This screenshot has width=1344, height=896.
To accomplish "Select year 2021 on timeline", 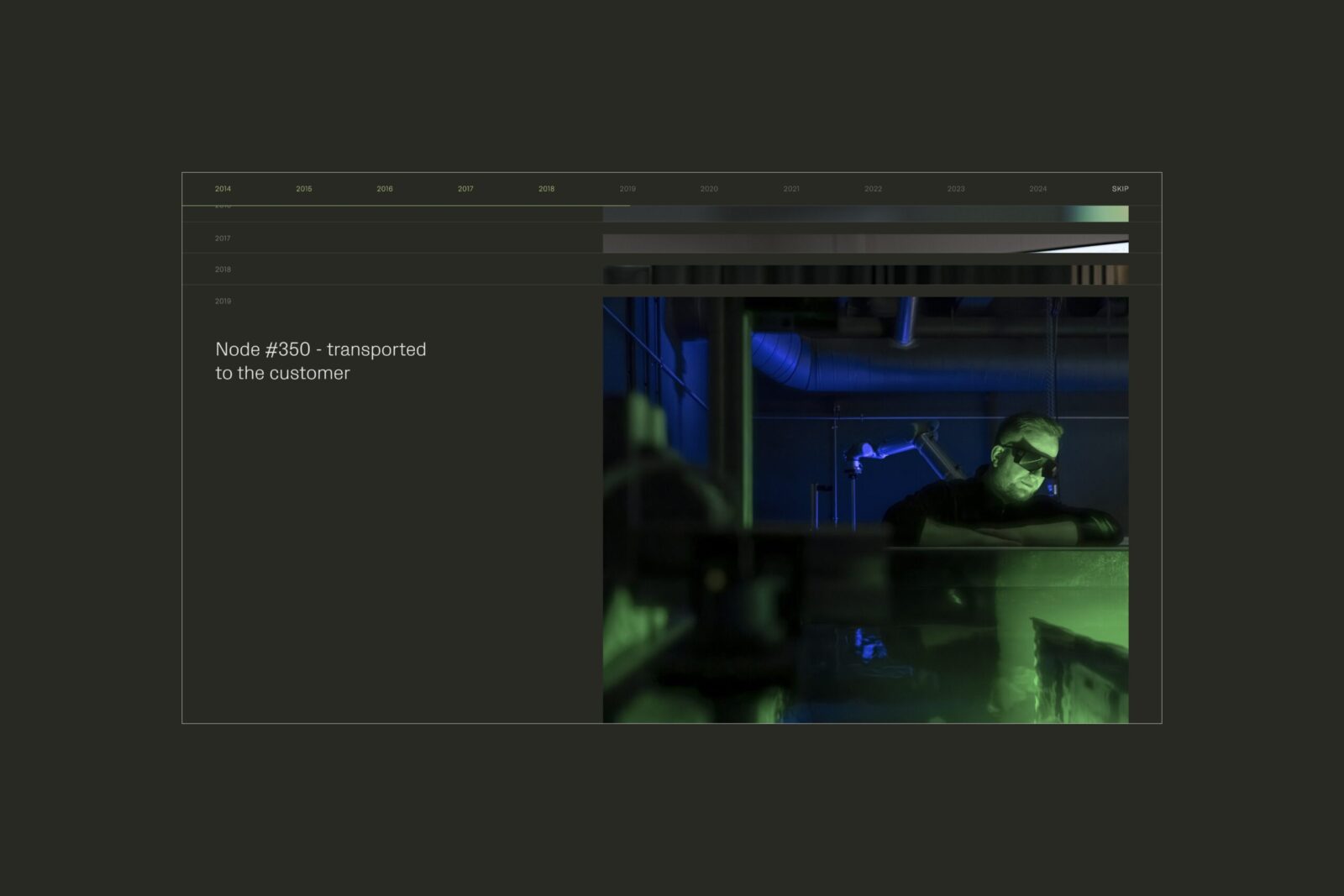I will pyautogui.click(x=791, y=189).
